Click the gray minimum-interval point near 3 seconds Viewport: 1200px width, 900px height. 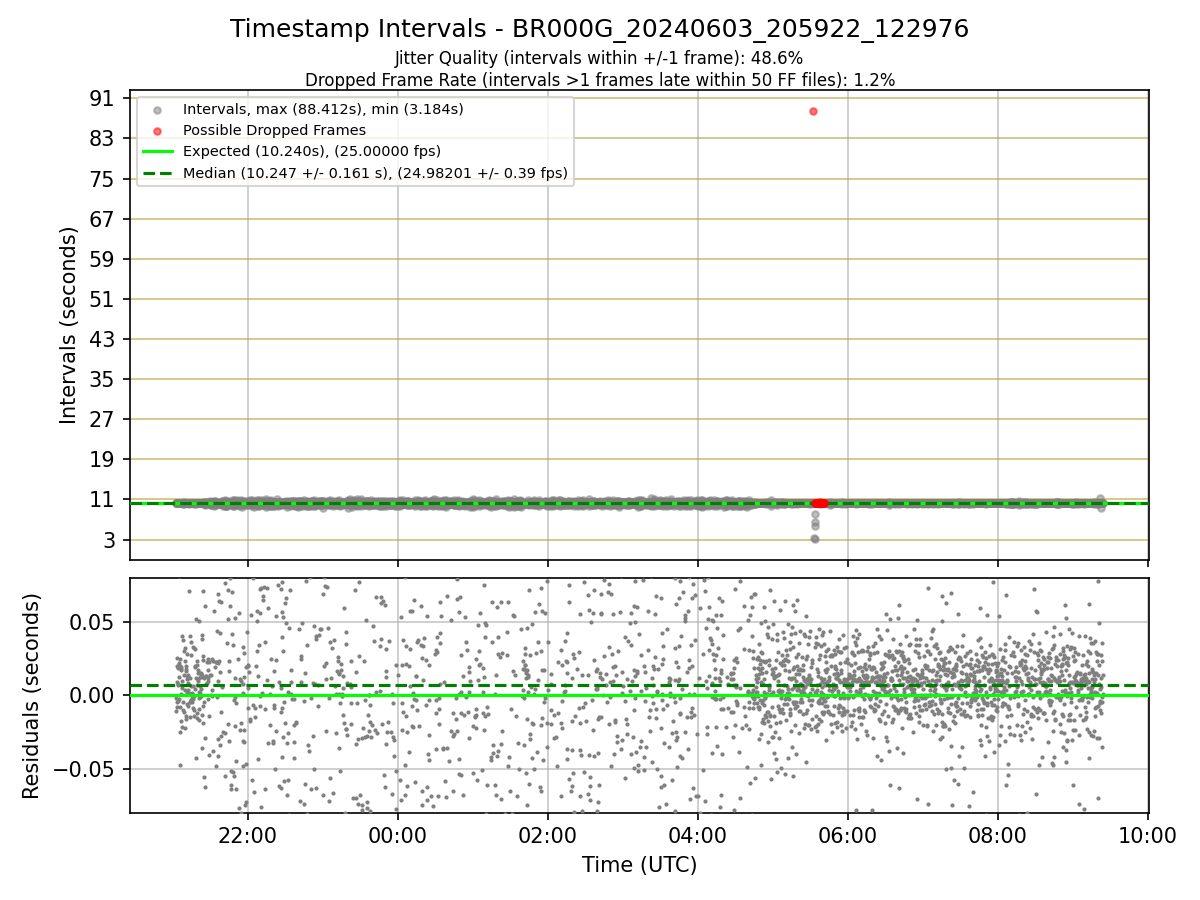click(x=814, y=538)
